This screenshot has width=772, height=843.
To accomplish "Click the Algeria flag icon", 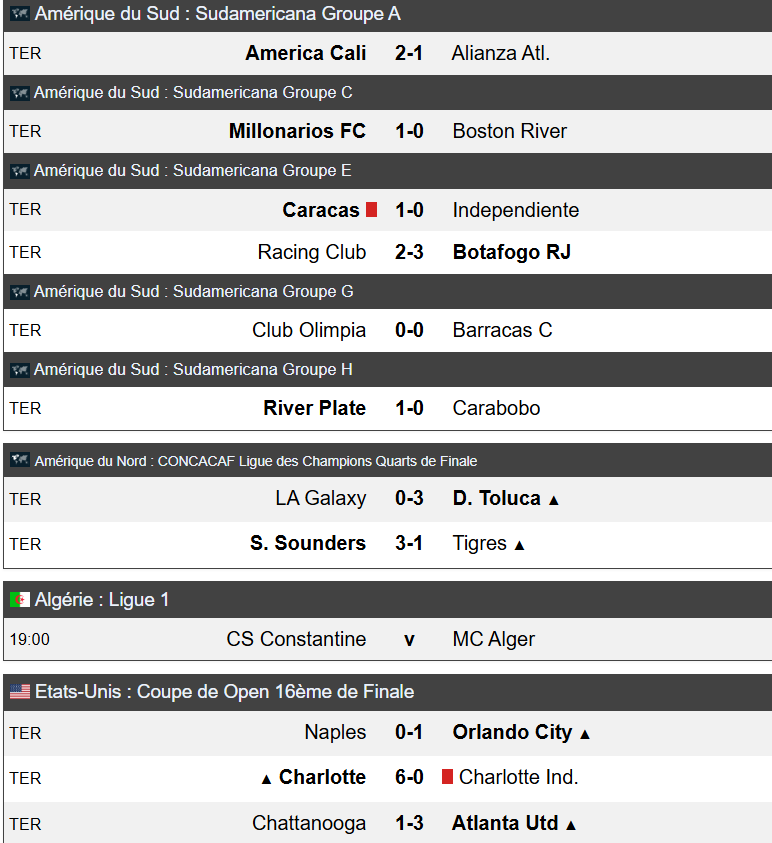I will click(20, 600).
